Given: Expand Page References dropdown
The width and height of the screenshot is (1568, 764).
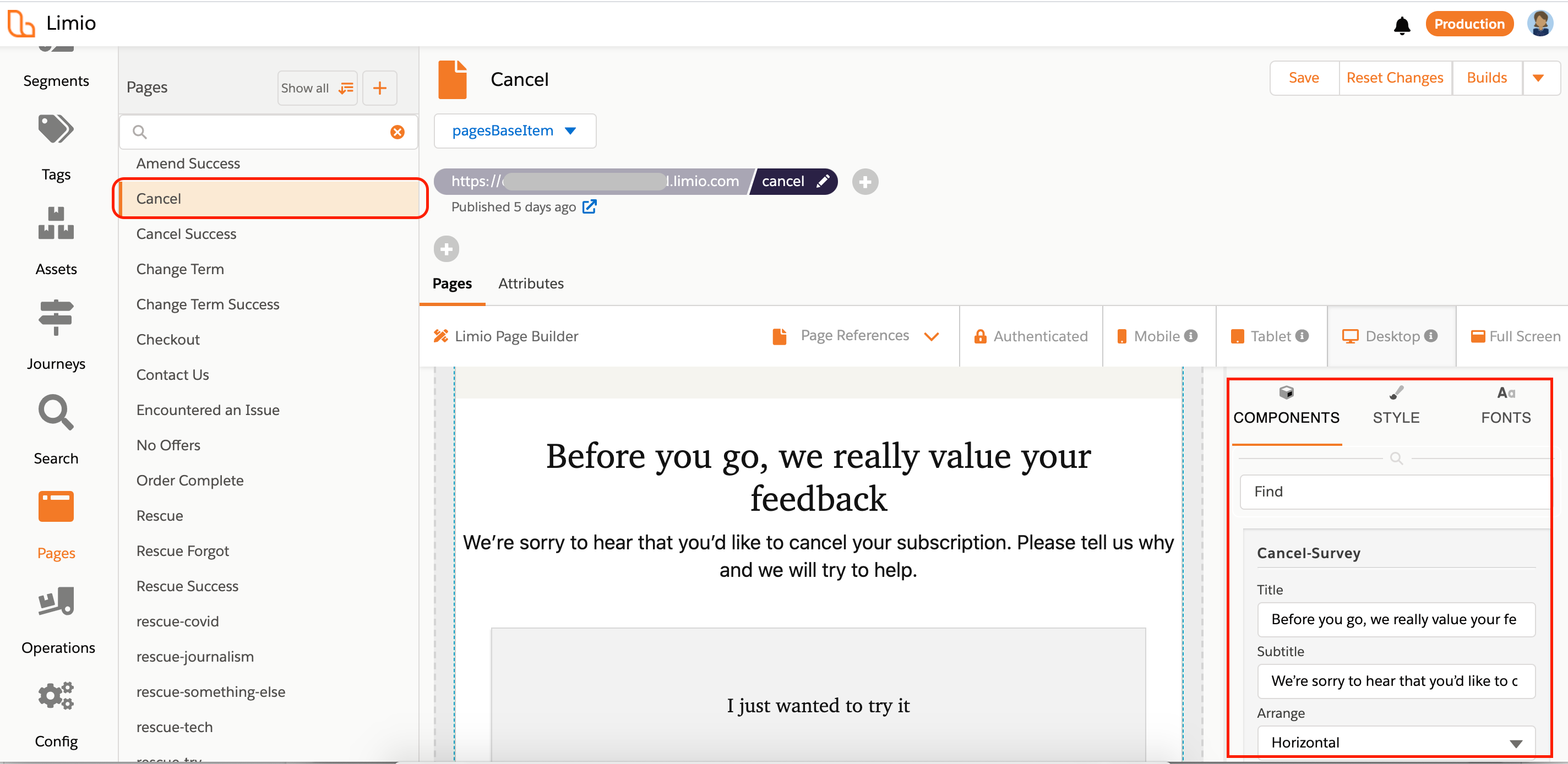Looking at the screenshot, I should click(x=857, y=336).
